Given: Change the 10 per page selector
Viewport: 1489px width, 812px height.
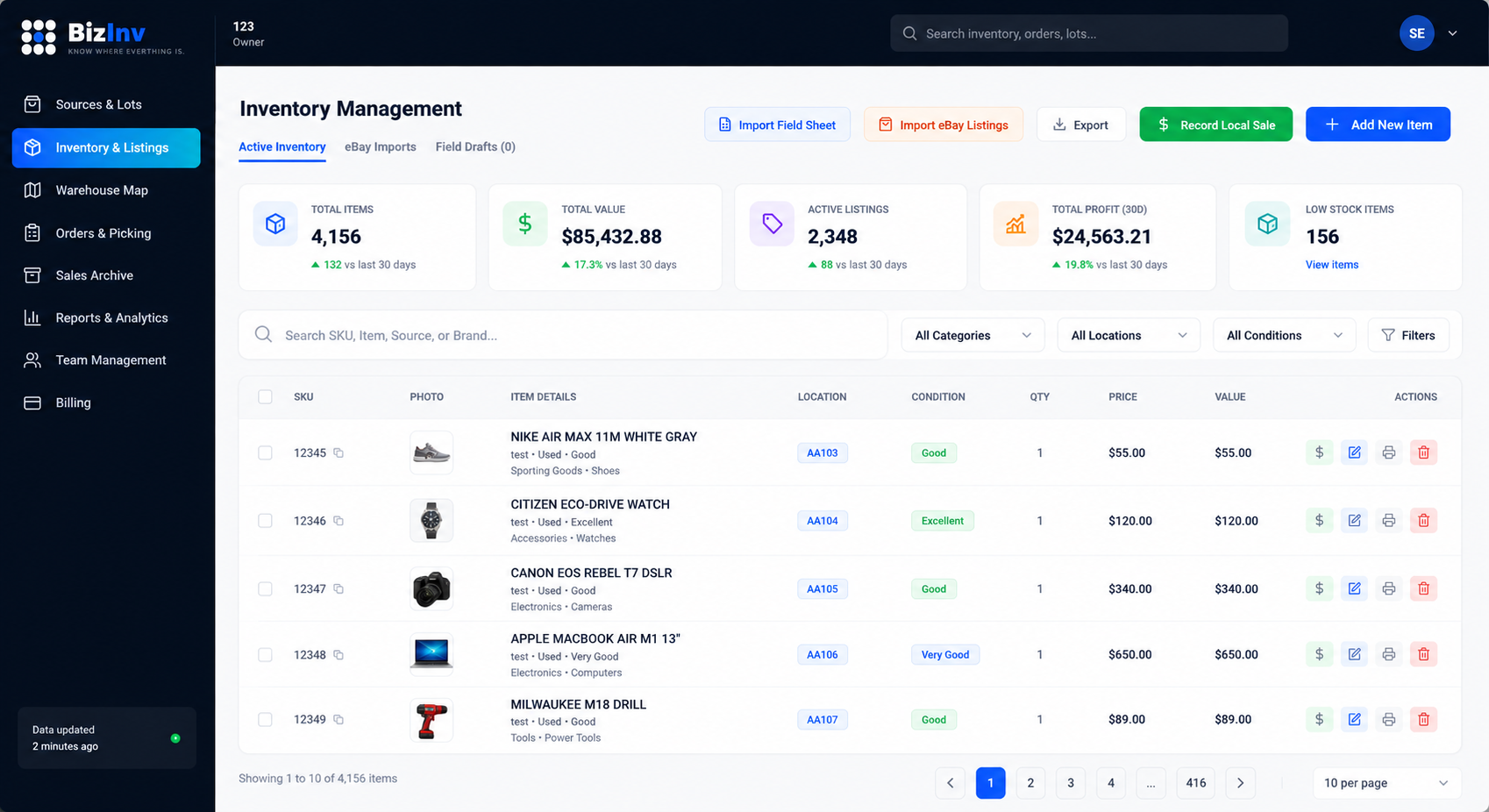Looking at the screenshot, I should 1386,783.
